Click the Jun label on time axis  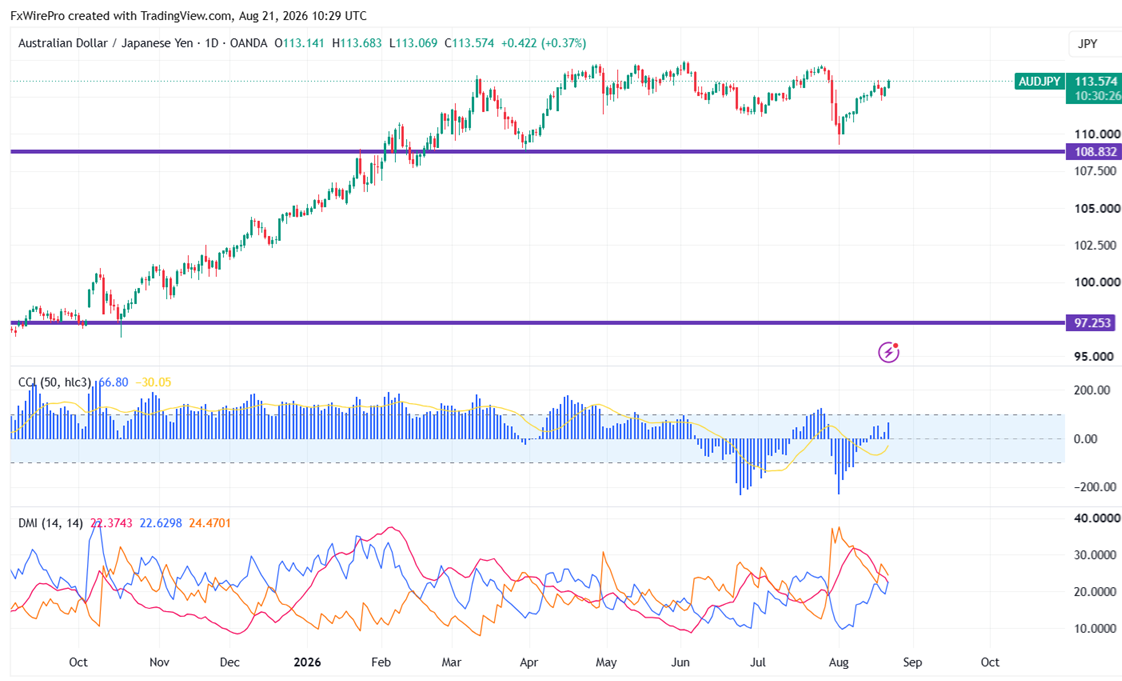(680, 662)
